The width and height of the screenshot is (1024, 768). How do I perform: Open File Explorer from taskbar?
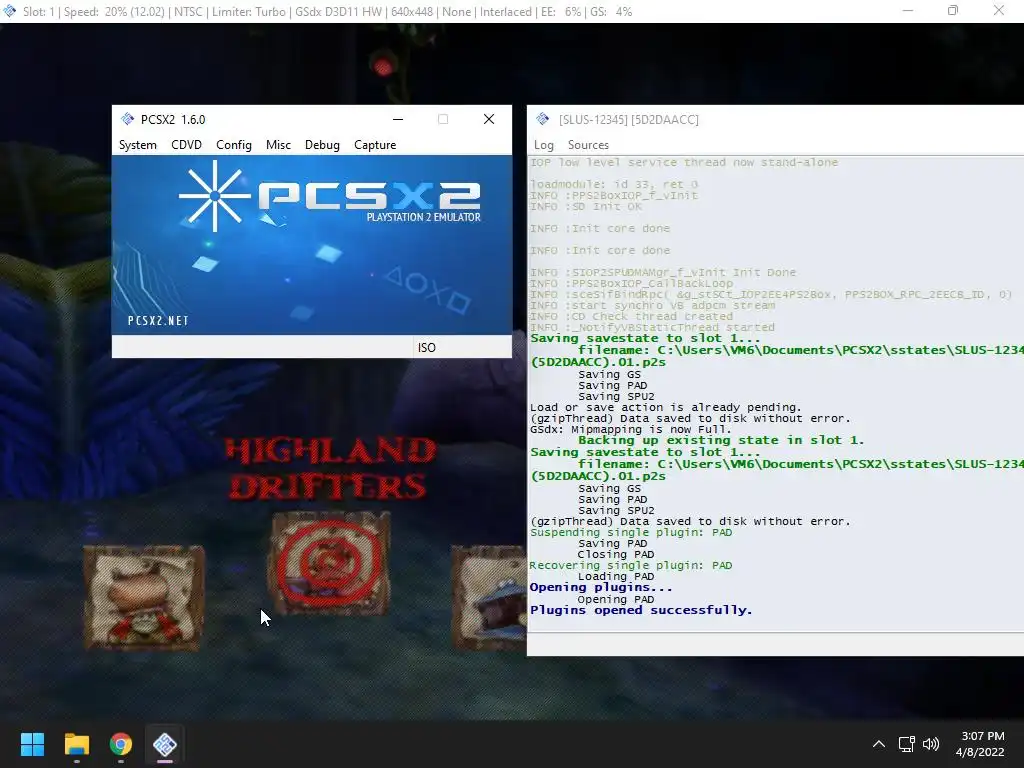pyautogui.click(x=76, y=744)
